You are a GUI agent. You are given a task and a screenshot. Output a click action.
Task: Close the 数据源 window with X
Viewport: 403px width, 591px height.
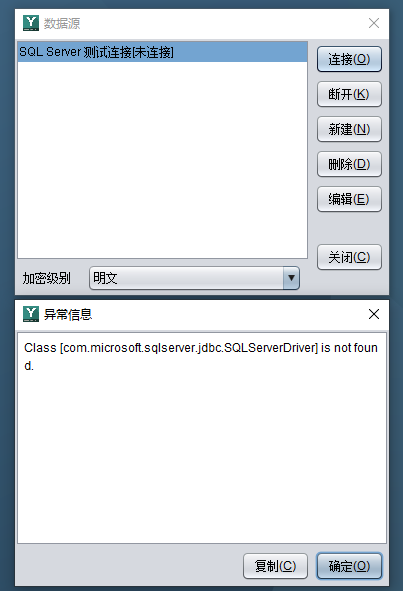click(x=374, y=23)
